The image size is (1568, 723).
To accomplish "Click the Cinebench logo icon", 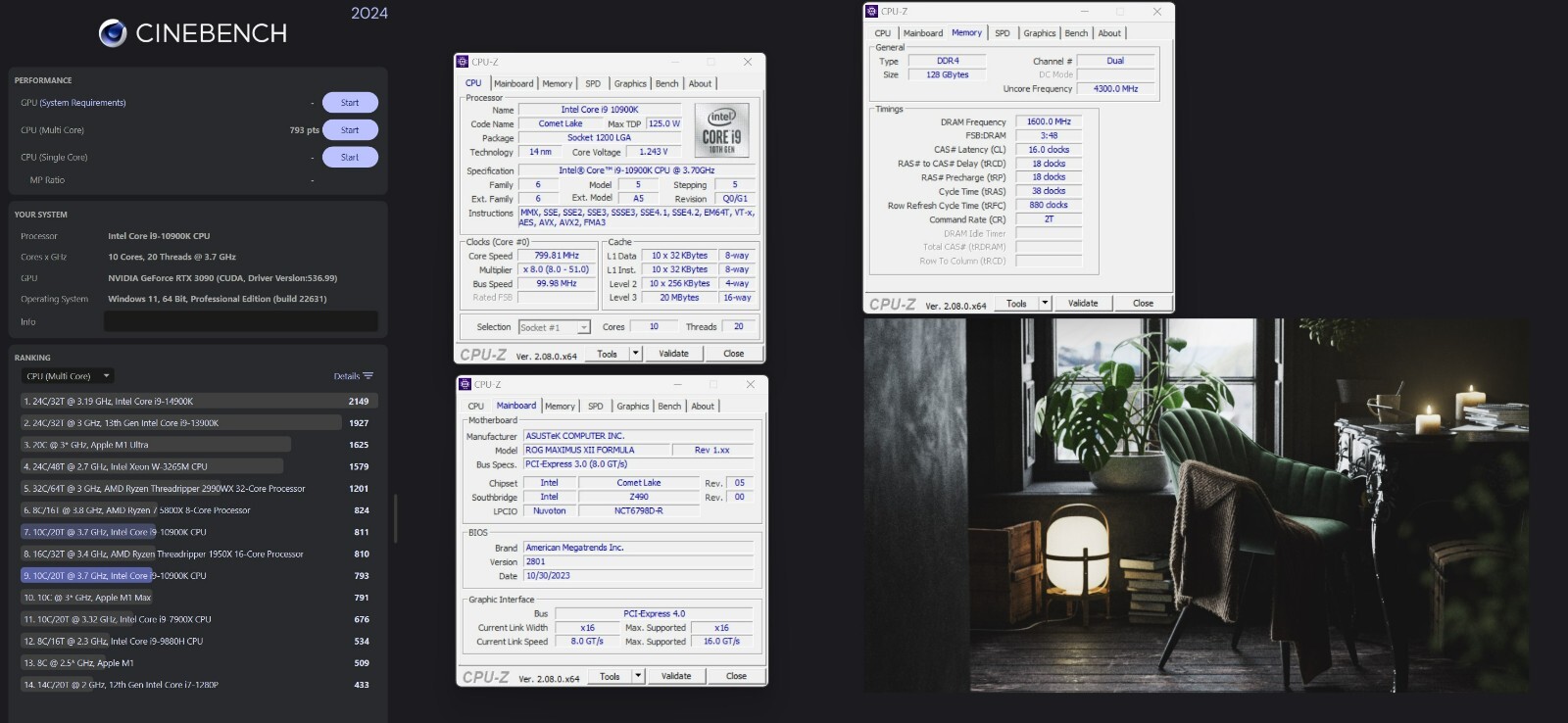I will 113,33.
